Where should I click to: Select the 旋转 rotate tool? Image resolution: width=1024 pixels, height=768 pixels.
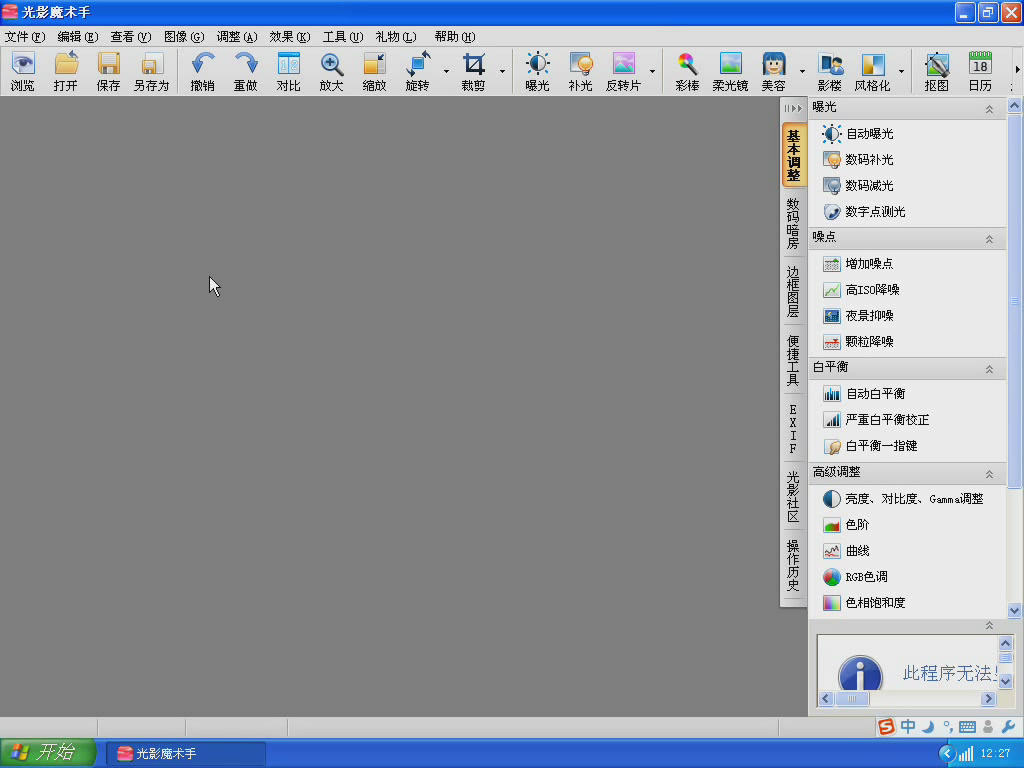click(417, 71)
